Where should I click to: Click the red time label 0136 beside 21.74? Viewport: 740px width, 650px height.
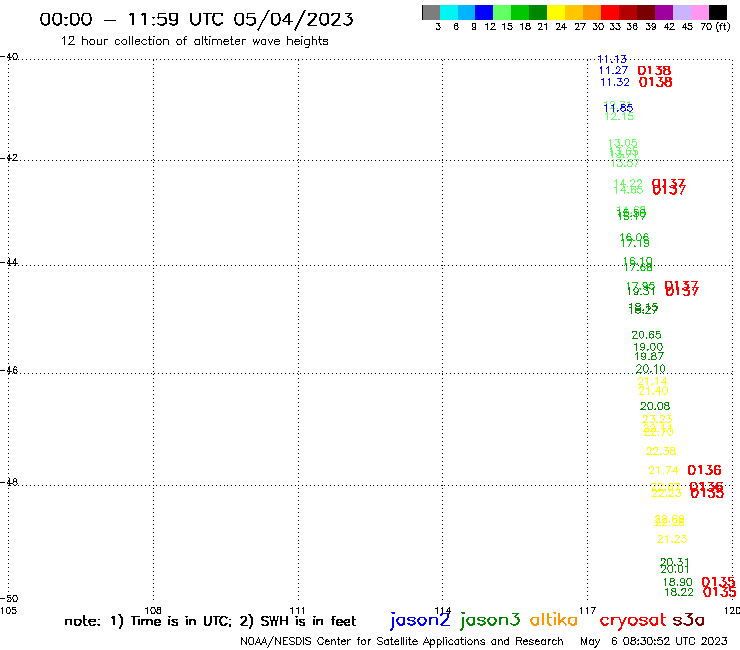[x=705, y=470]
